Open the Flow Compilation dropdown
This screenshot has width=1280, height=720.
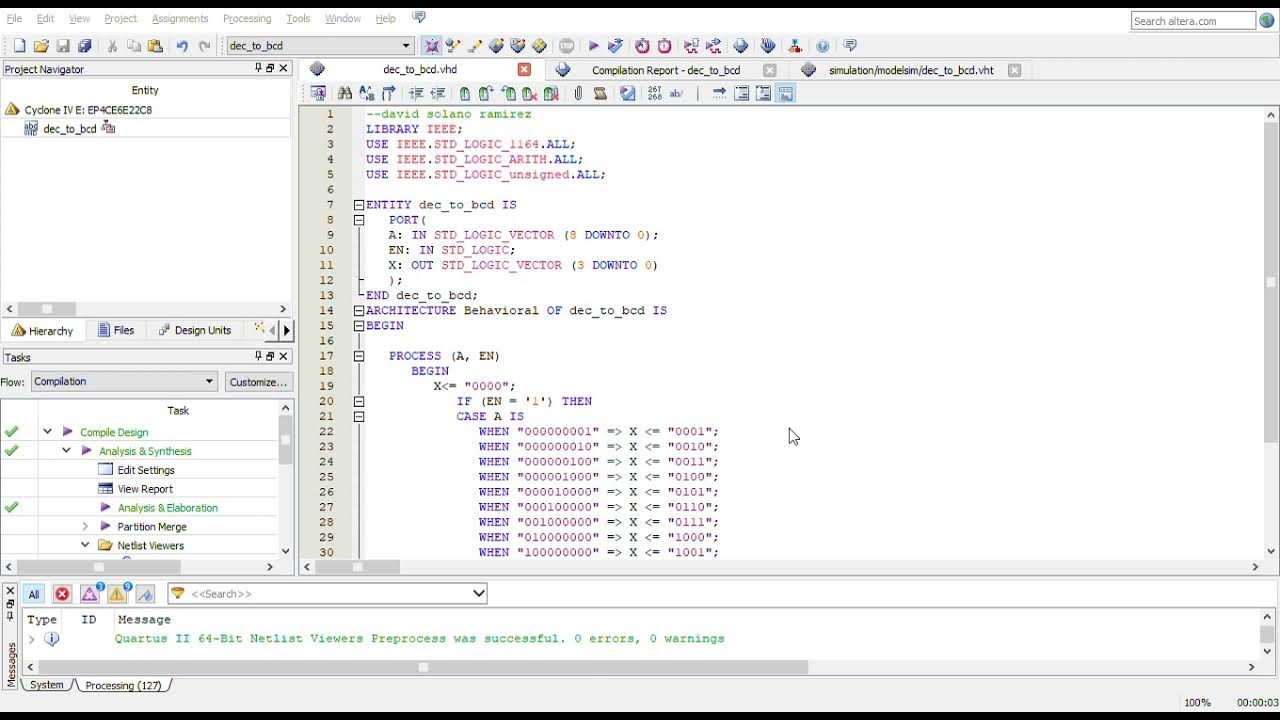124,381
